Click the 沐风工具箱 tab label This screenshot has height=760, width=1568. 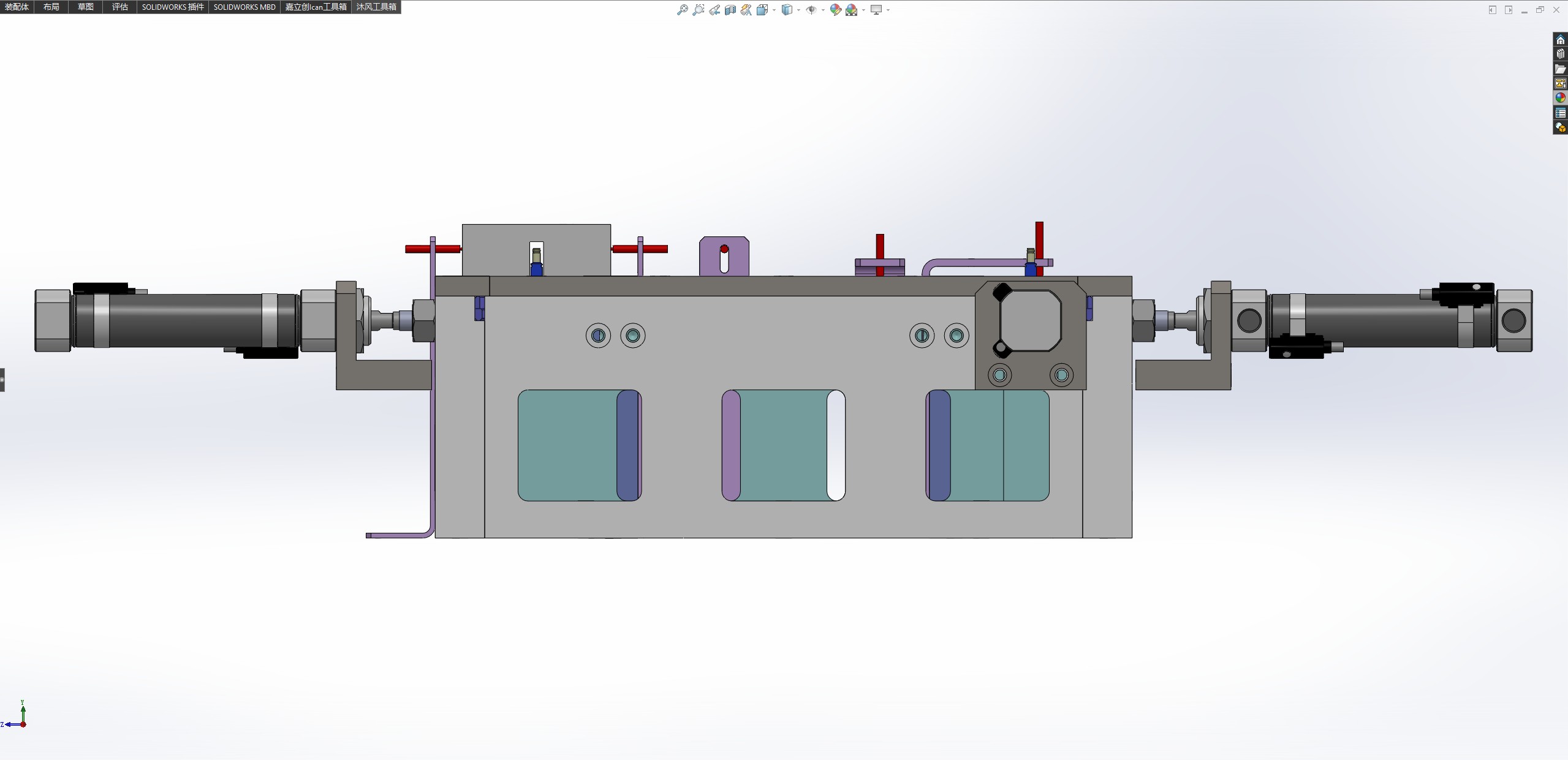376,7
